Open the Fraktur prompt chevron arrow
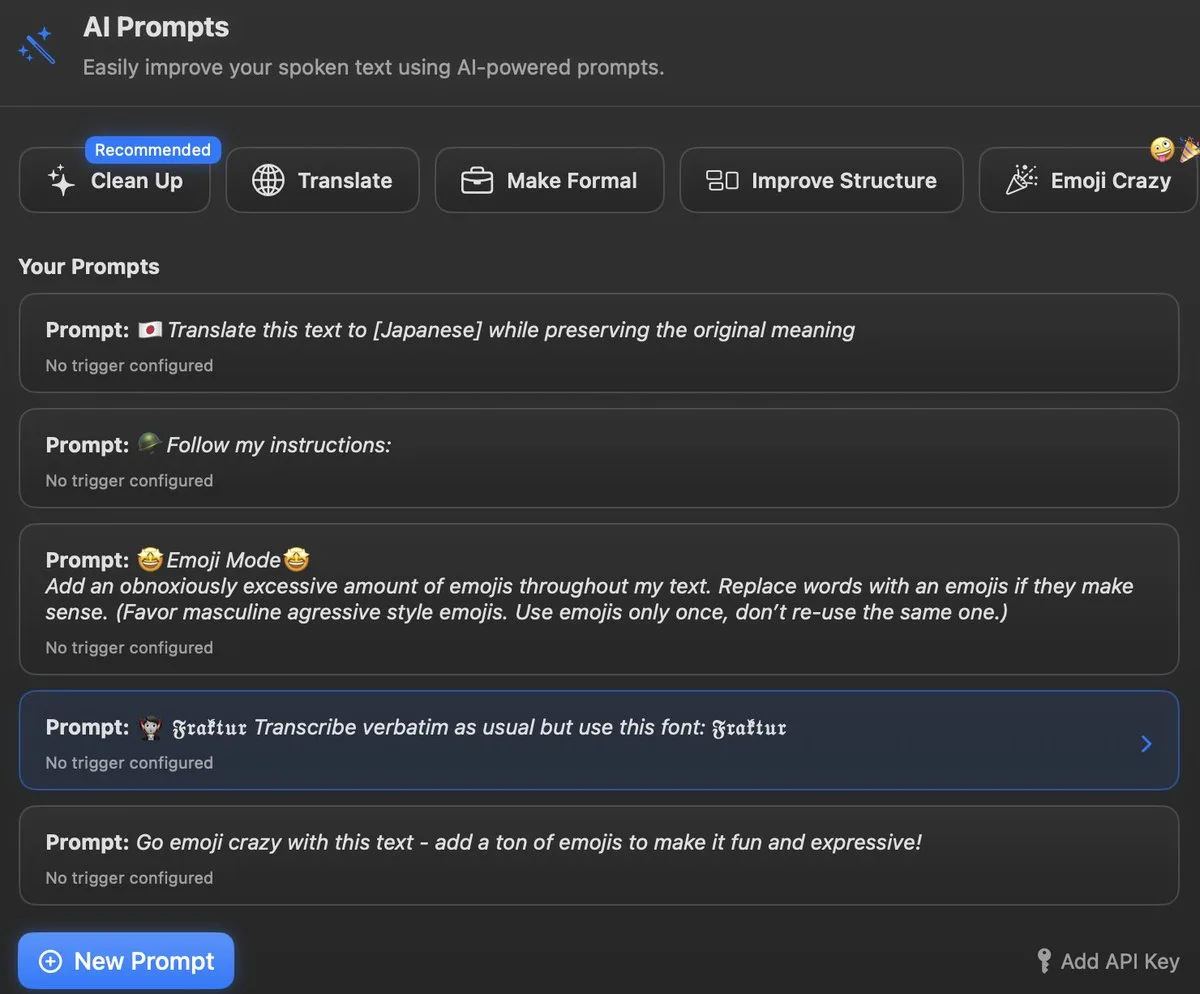 1146,743
